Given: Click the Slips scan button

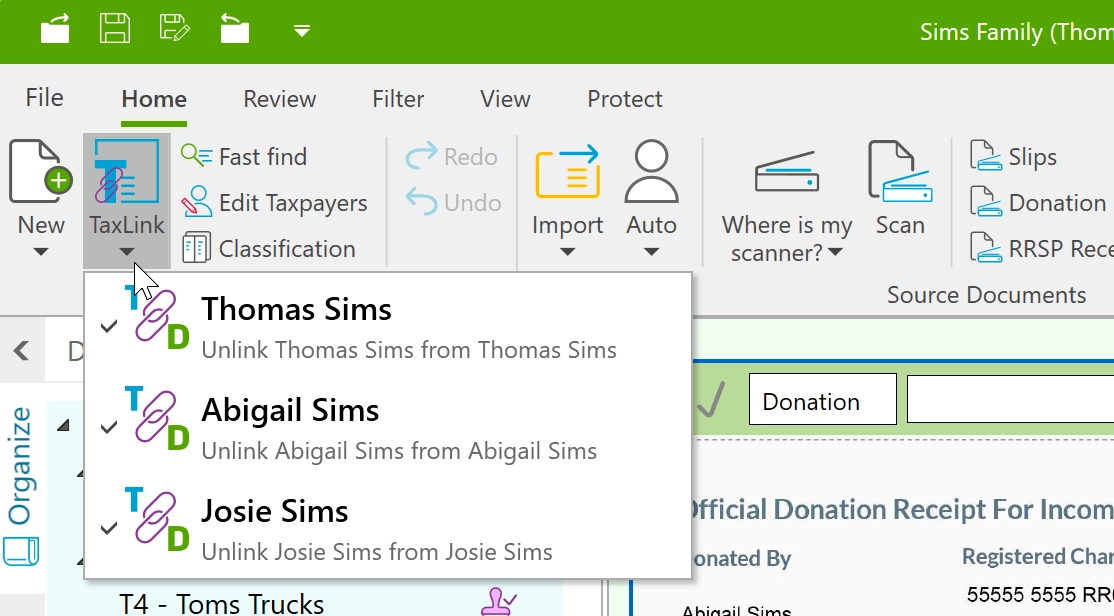Looking at the screenshot, I should pyautogui.click(x=1014, y=156).
